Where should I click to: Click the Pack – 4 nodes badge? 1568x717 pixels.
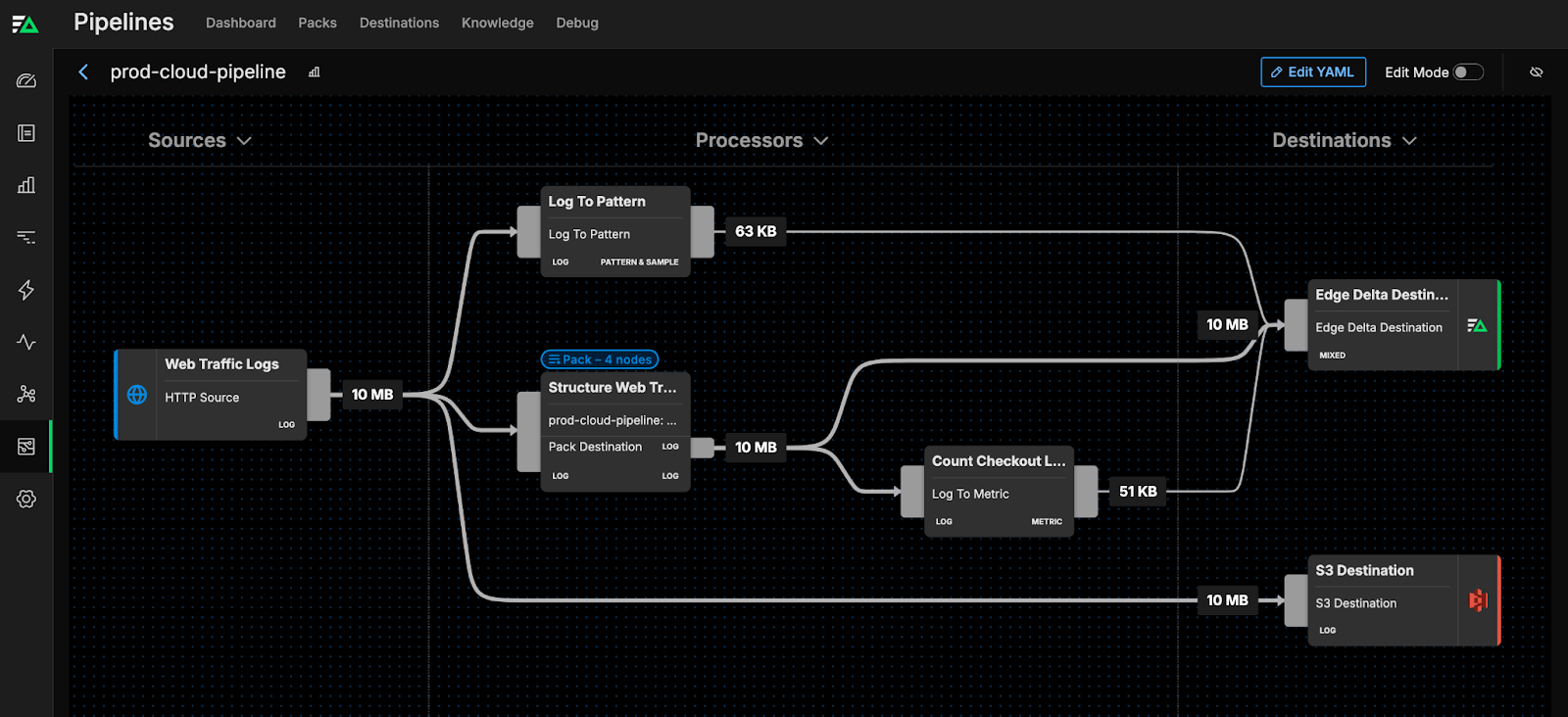(600, 359)
